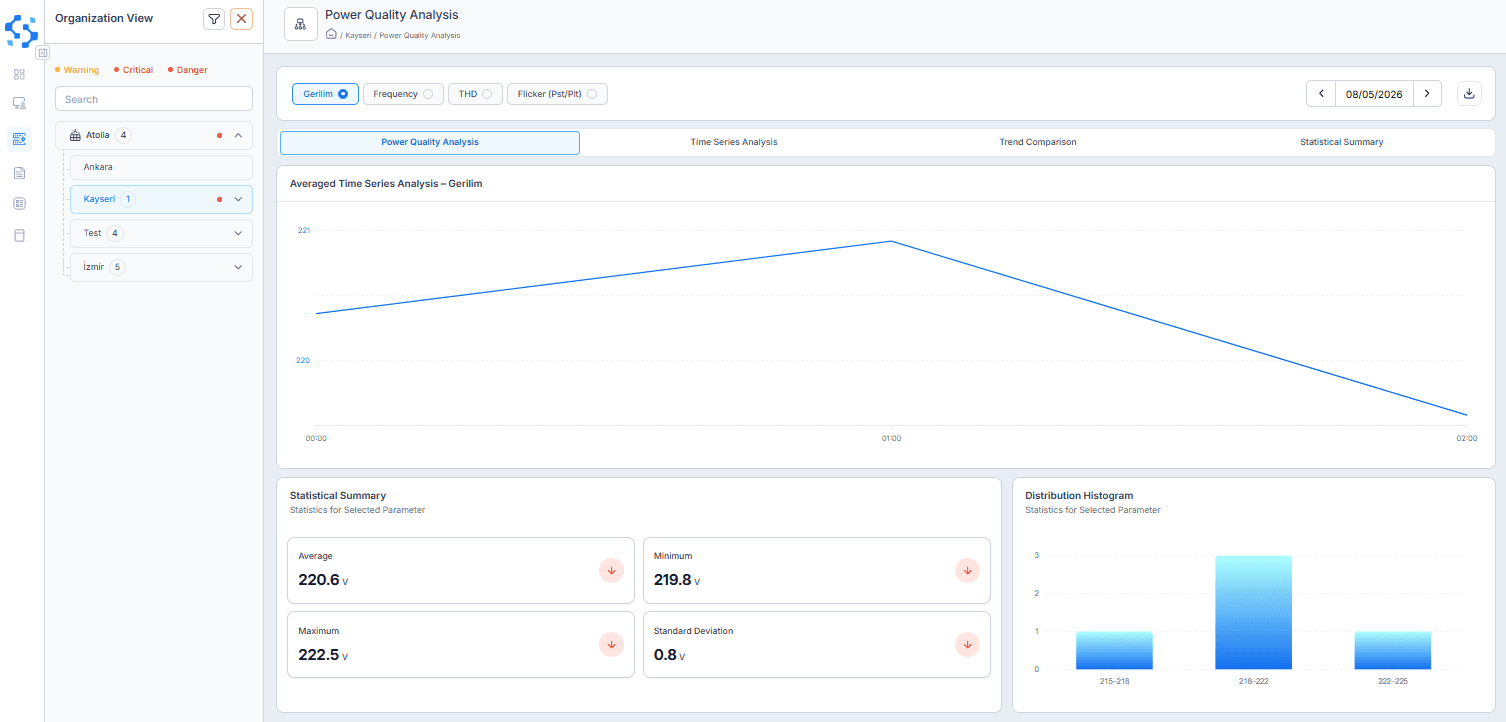Image resolution: width=1506 pixels, height=722 pixels.
Task: Switch to Power Quality Analysis tab
Action: click(x=430, y=142)
